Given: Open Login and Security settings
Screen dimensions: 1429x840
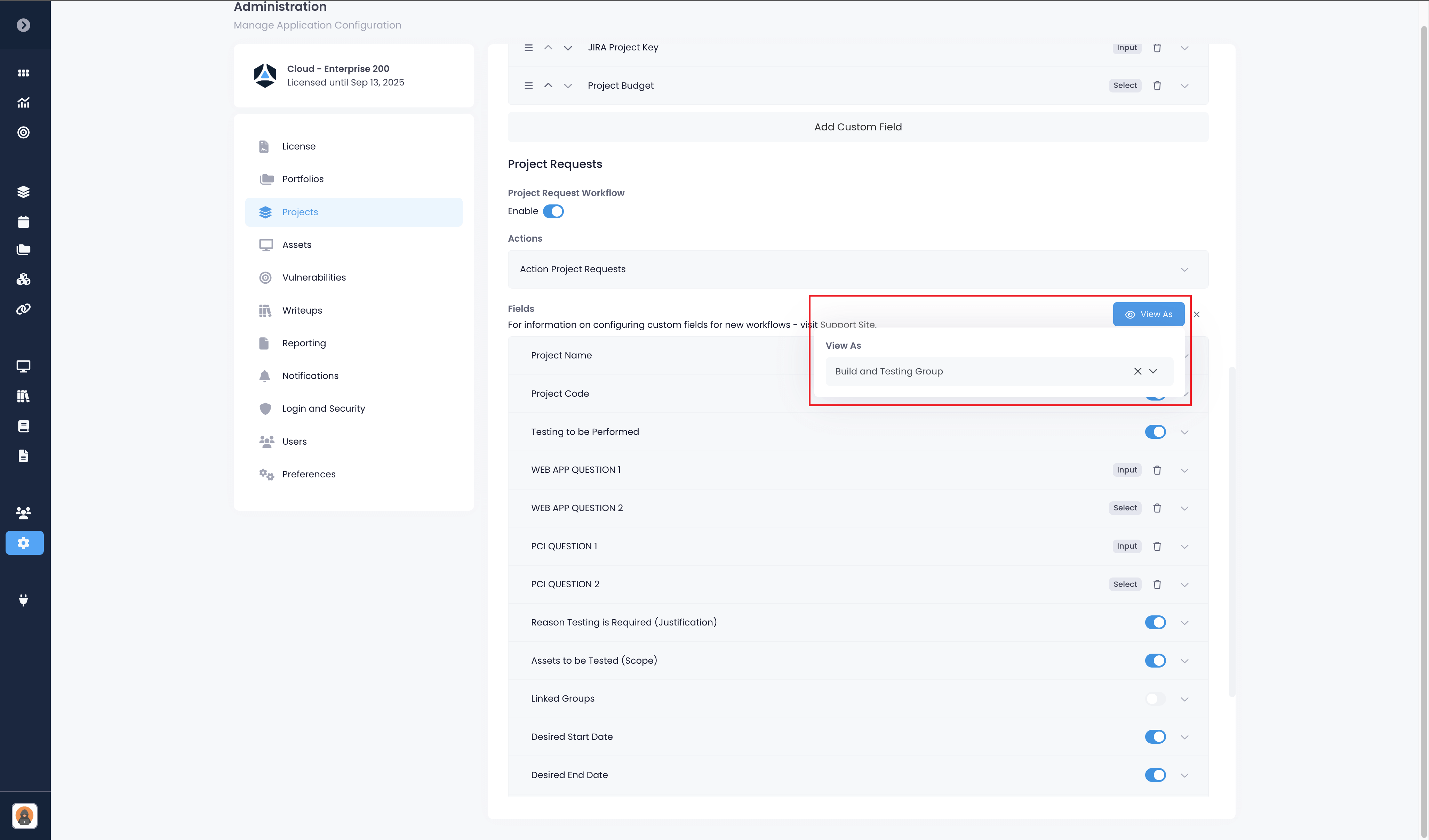Looking at the screenshot, I should click(323, 408).
